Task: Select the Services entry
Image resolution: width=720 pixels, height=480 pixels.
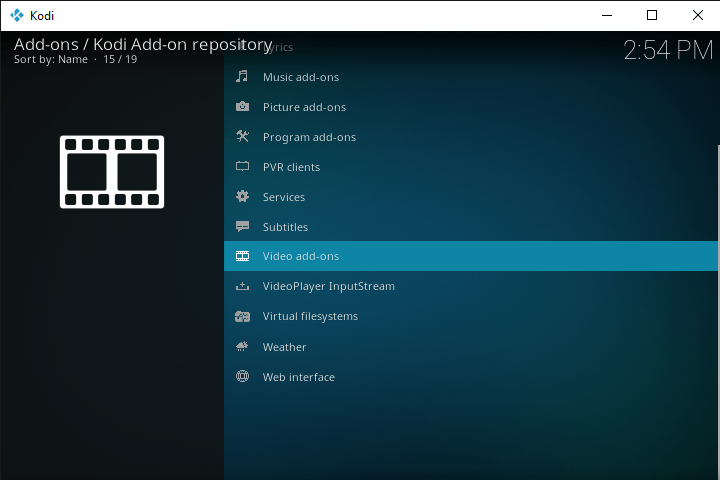Action: [x=471, y=196]
